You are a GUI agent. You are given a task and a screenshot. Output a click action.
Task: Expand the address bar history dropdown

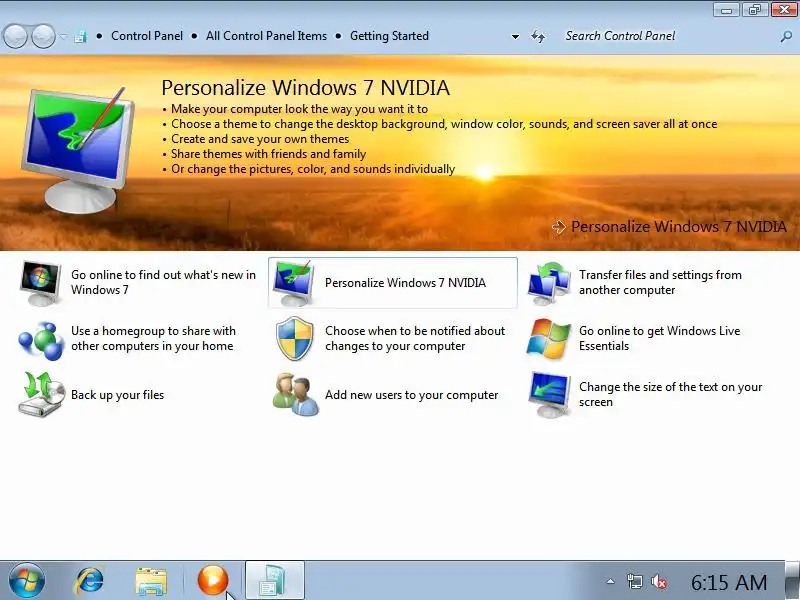[515, 36]
